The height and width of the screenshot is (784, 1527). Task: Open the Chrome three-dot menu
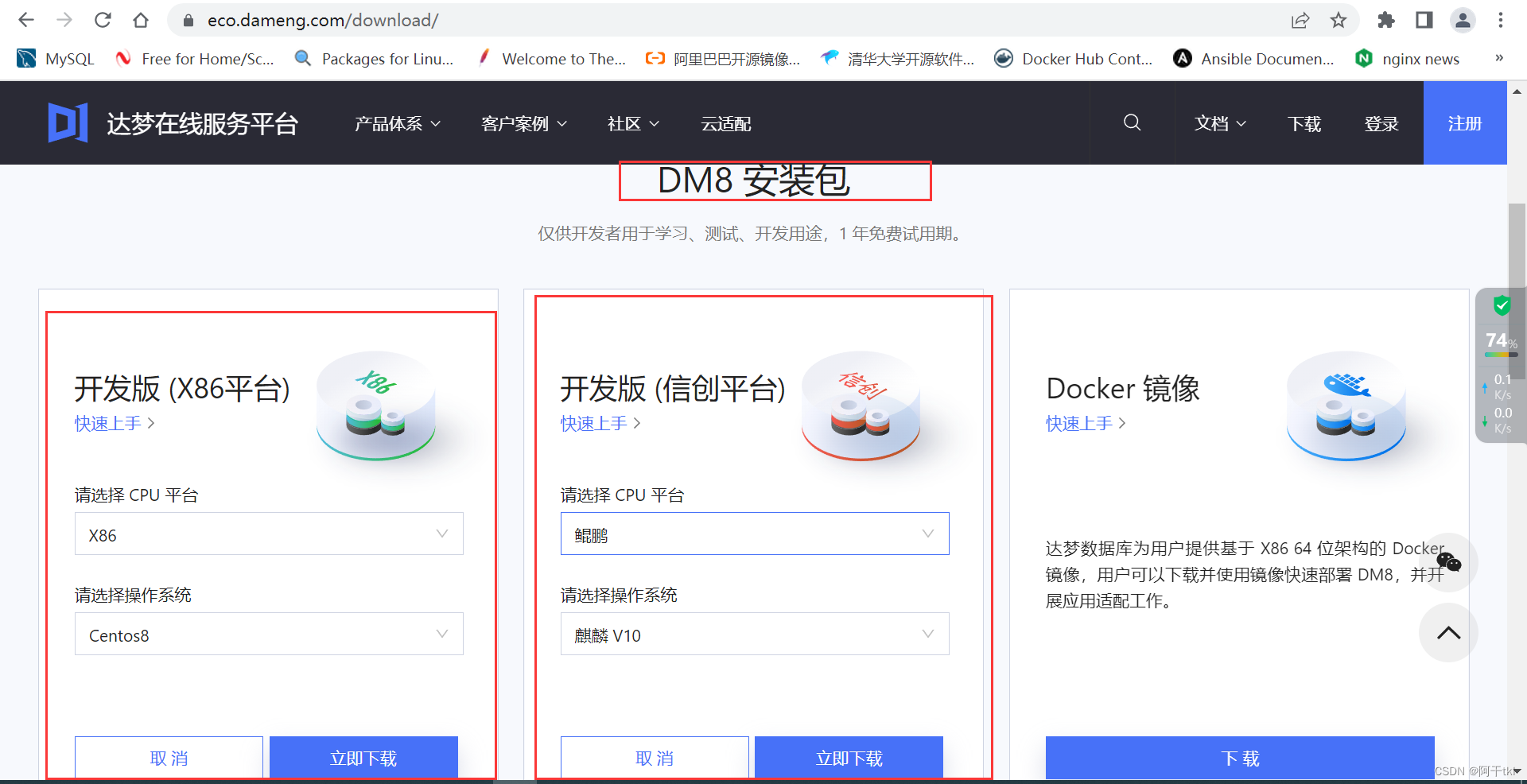point(1501,20)
